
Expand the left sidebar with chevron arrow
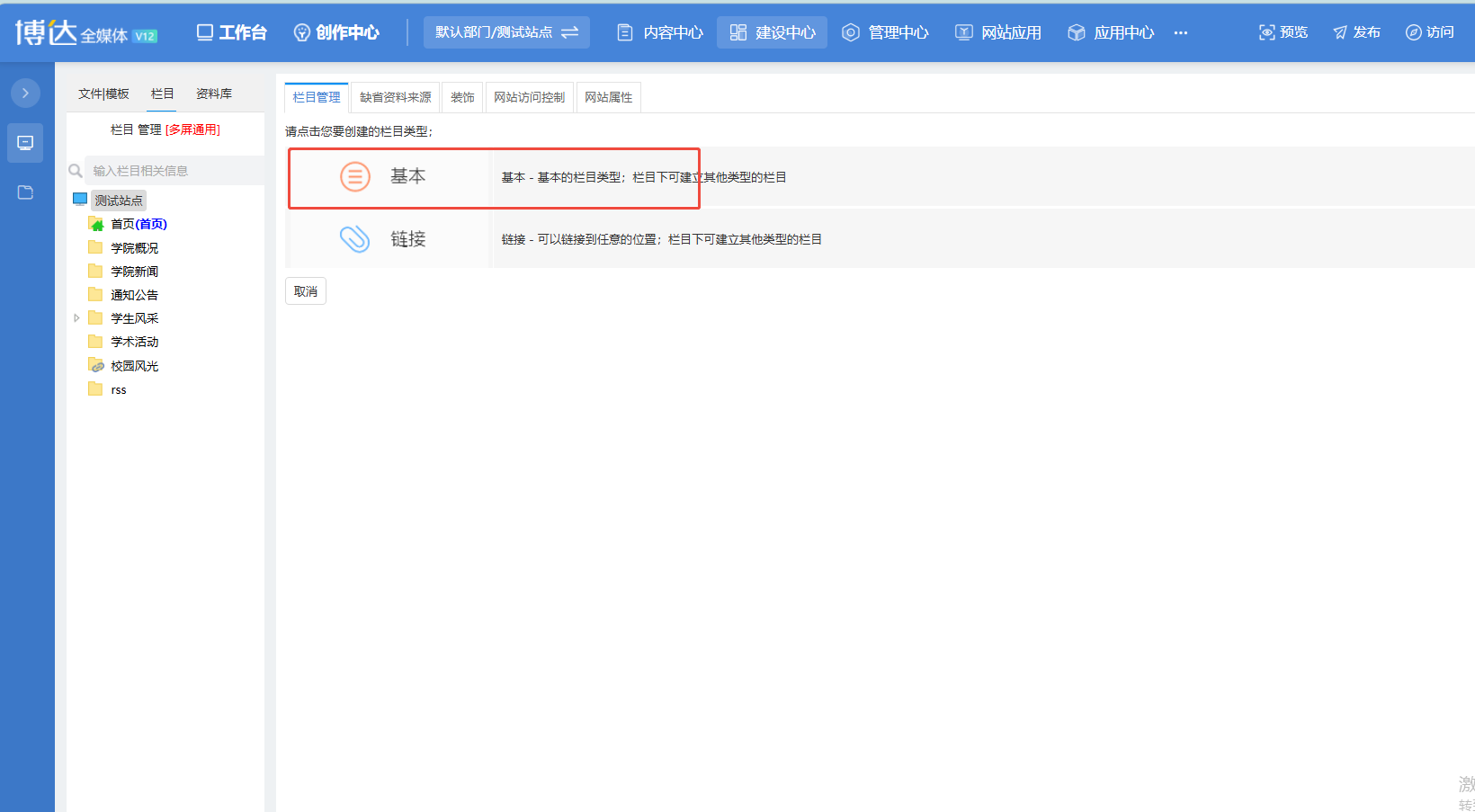click(x=25, y=93)
